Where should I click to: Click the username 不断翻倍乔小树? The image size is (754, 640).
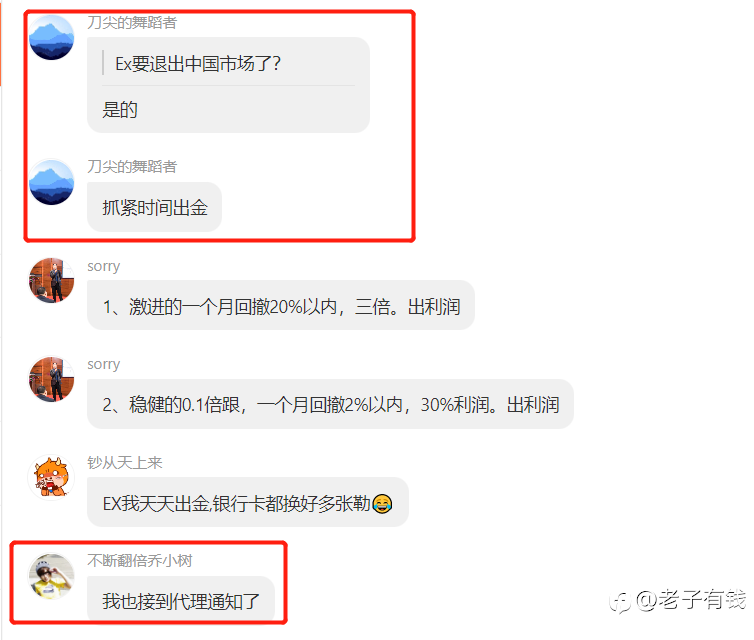(140, 561)
